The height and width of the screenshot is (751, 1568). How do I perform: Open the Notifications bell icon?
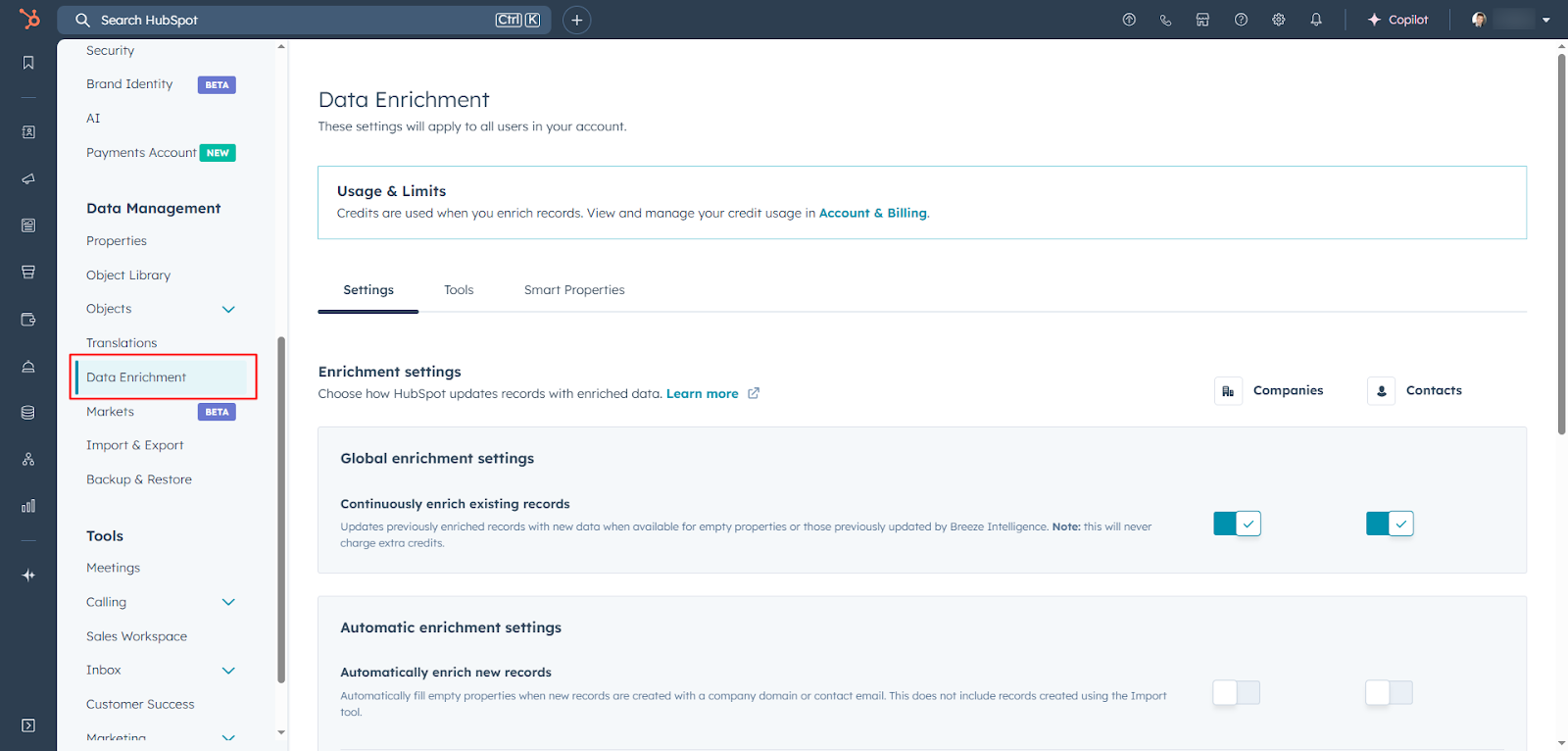[x=1316, y=20]
